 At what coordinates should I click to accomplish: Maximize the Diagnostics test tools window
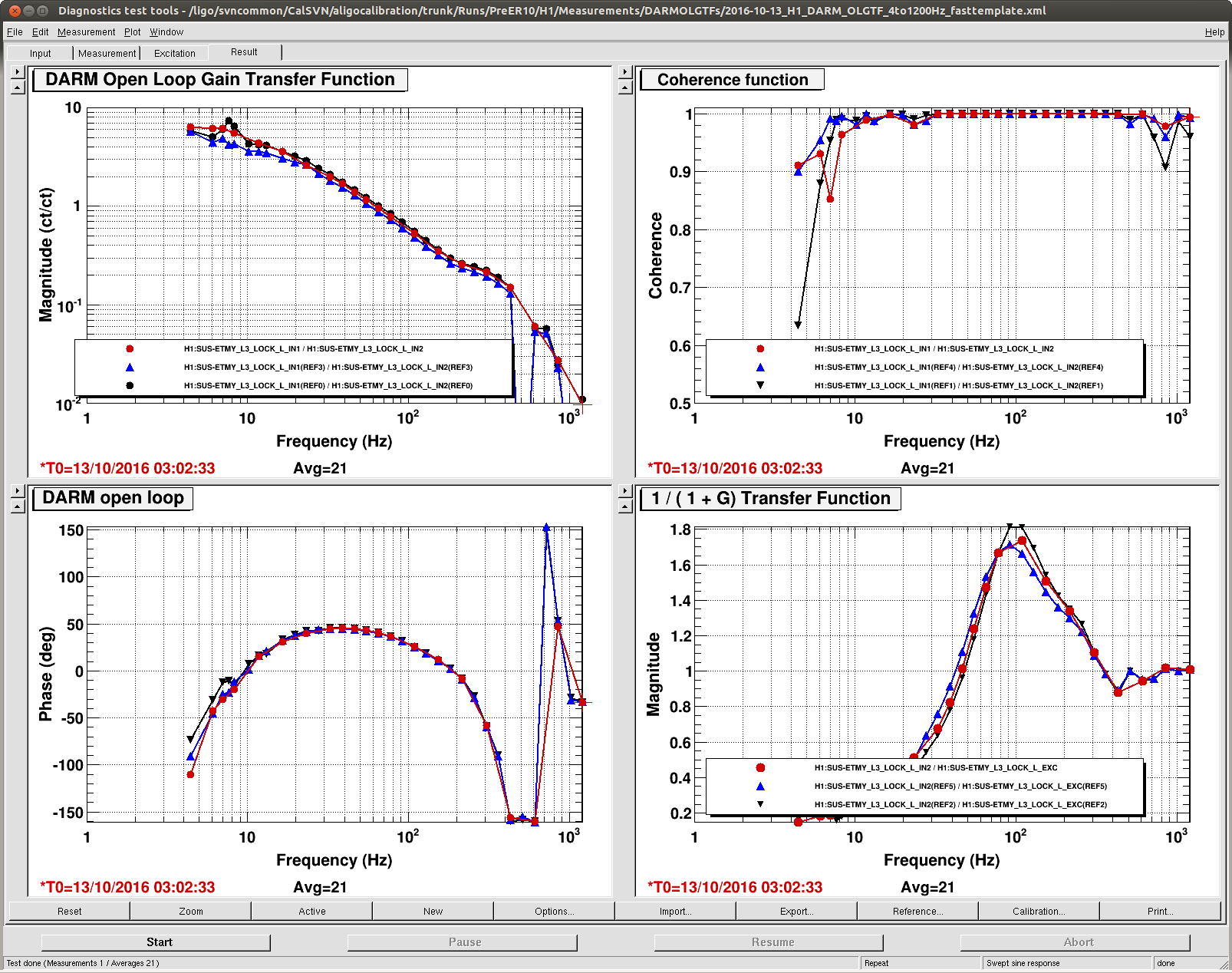43,11
